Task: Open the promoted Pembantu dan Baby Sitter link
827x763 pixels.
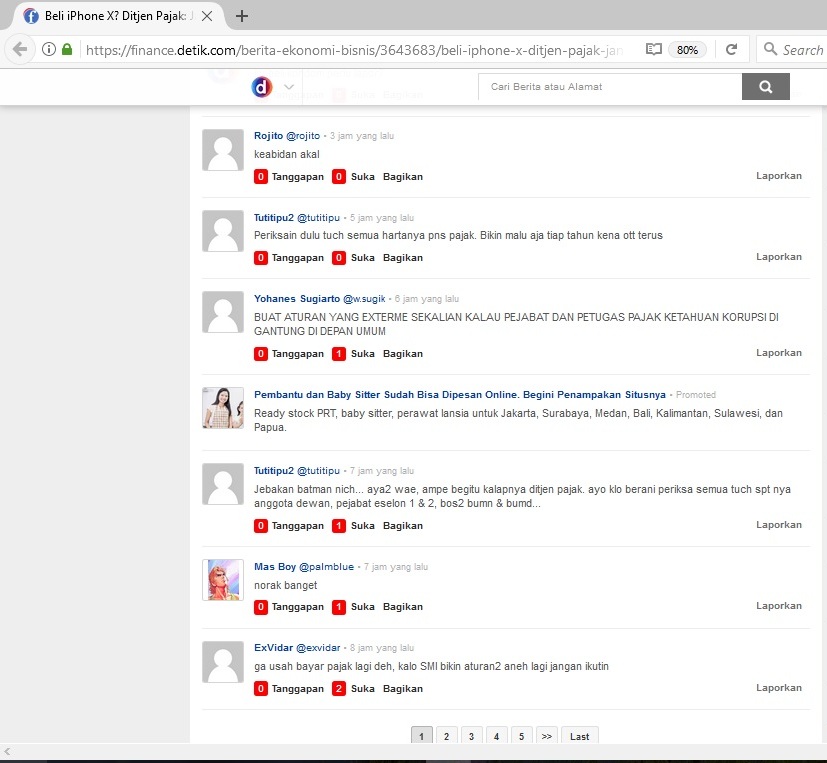Action: [x=460, y=395]
